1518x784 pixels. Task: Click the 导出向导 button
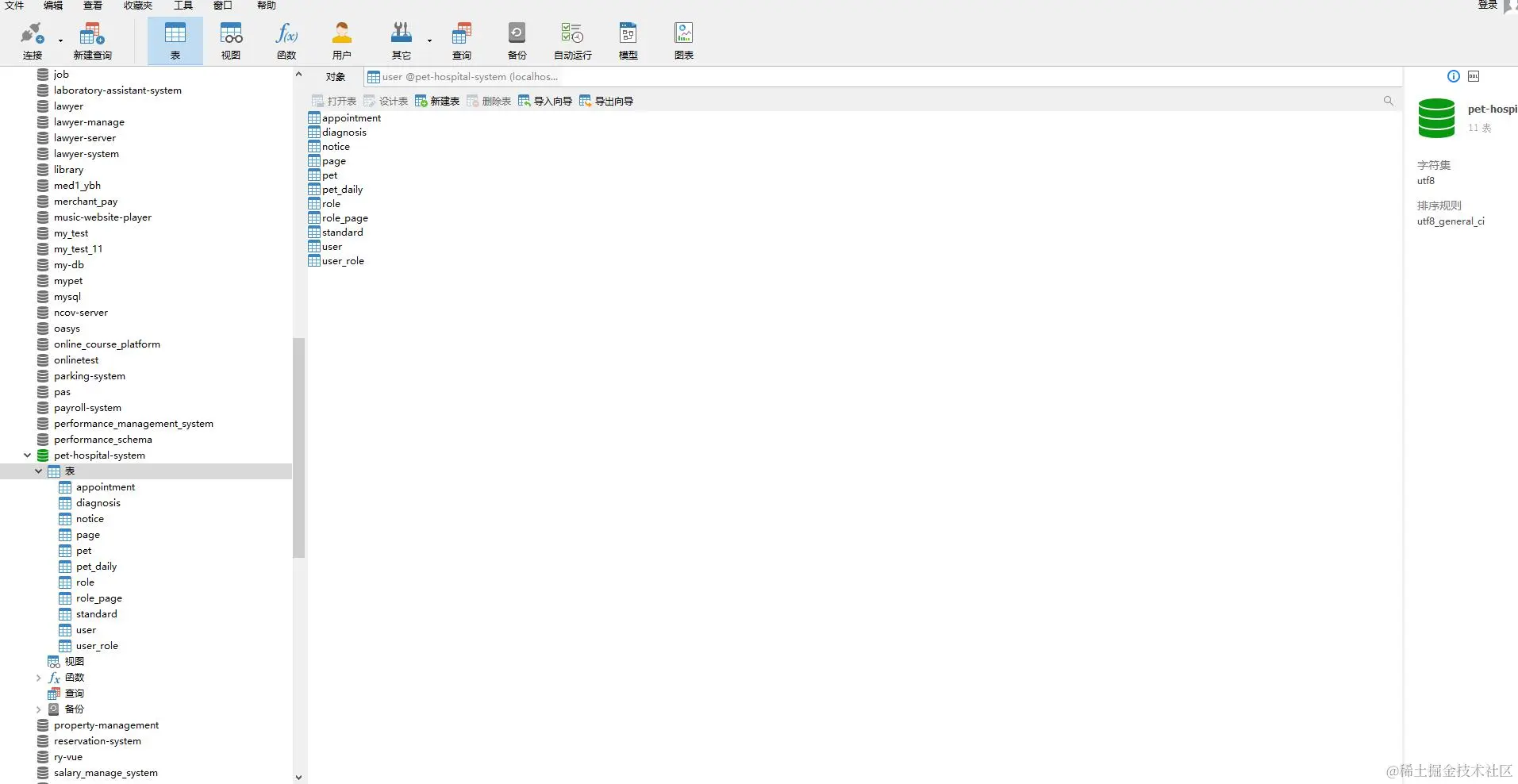[x=606, y=101]
